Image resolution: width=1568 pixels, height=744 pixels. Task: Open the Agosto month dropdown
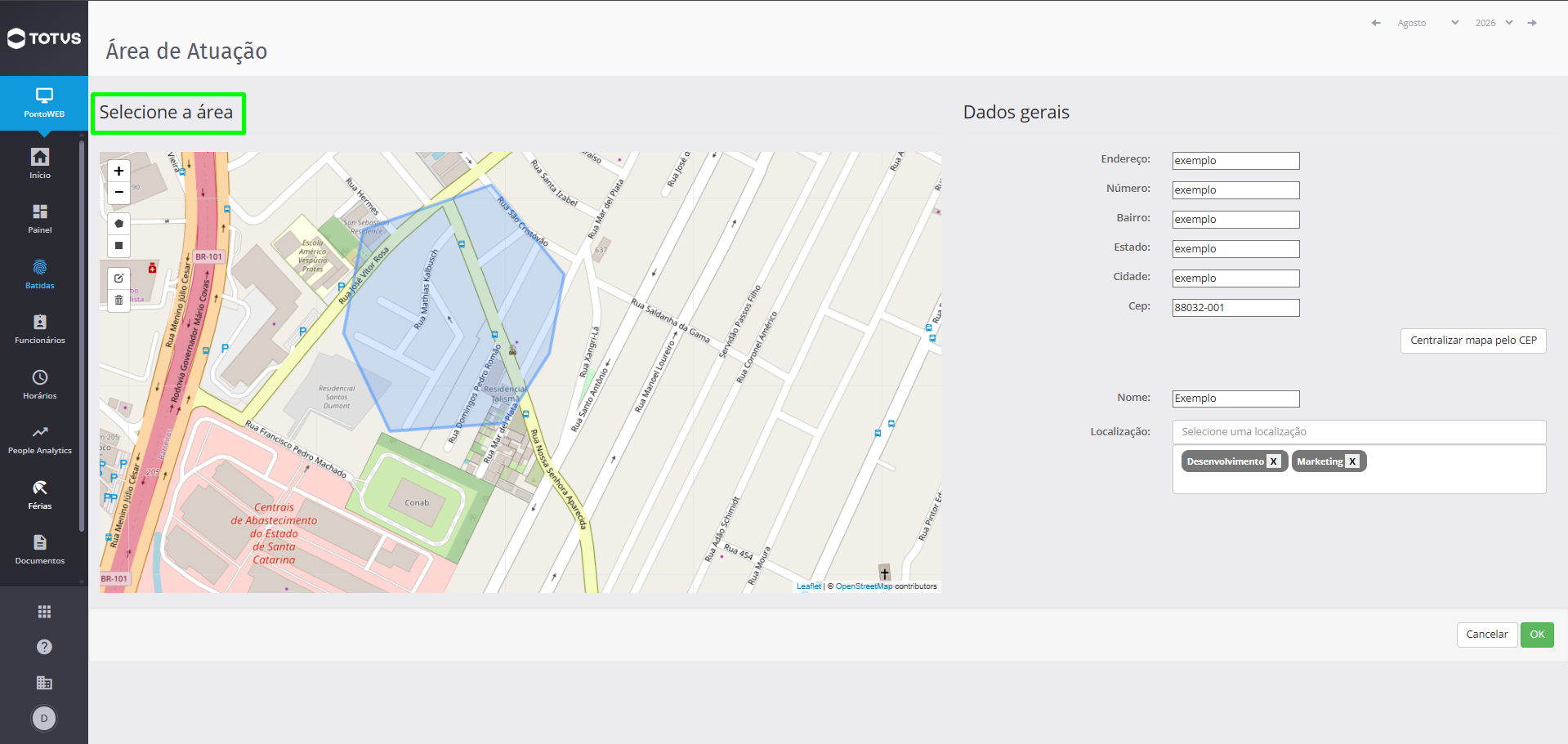(1427, 23)
